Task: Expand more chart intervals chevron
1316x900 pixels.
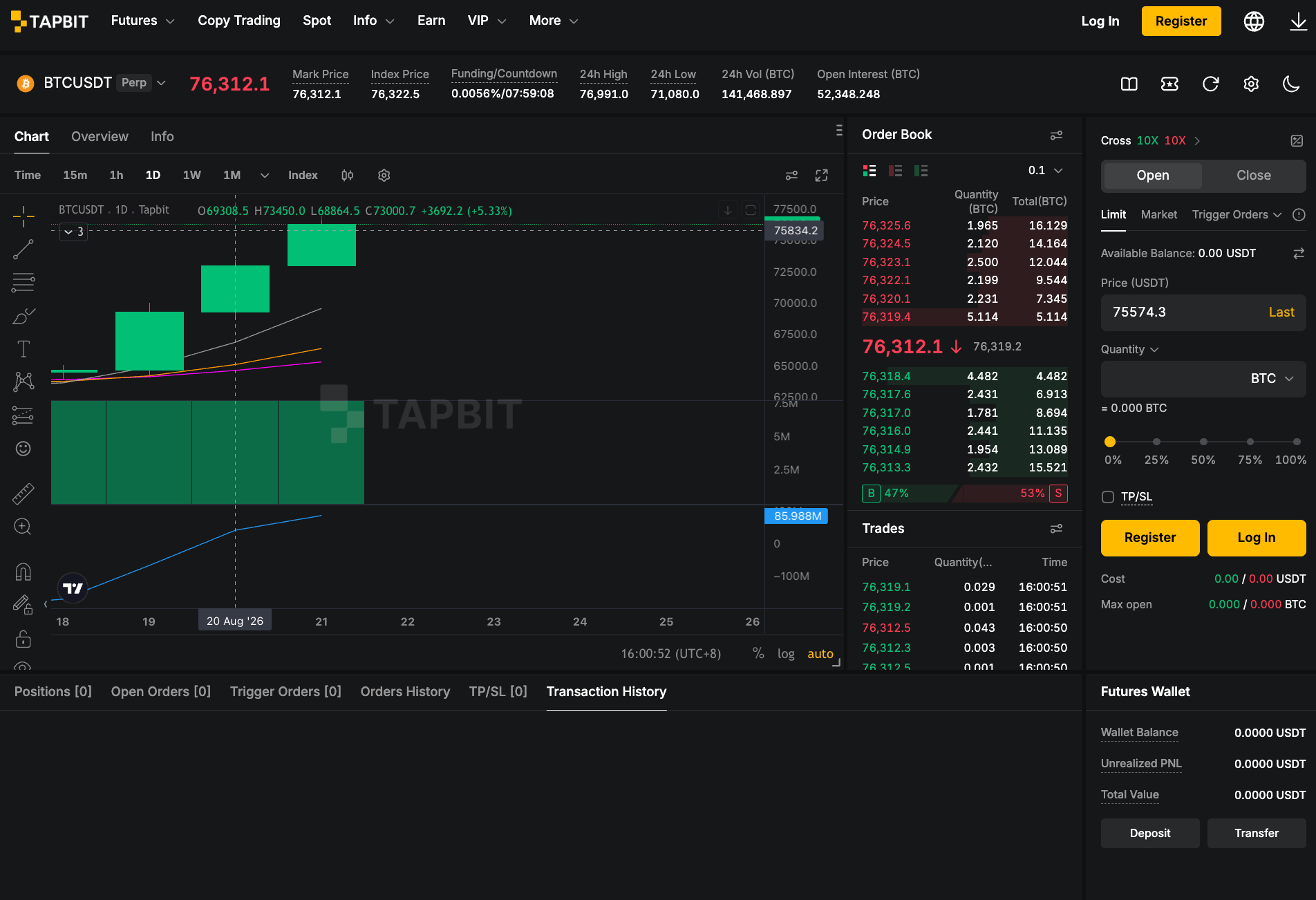Action: click(264, 176)
